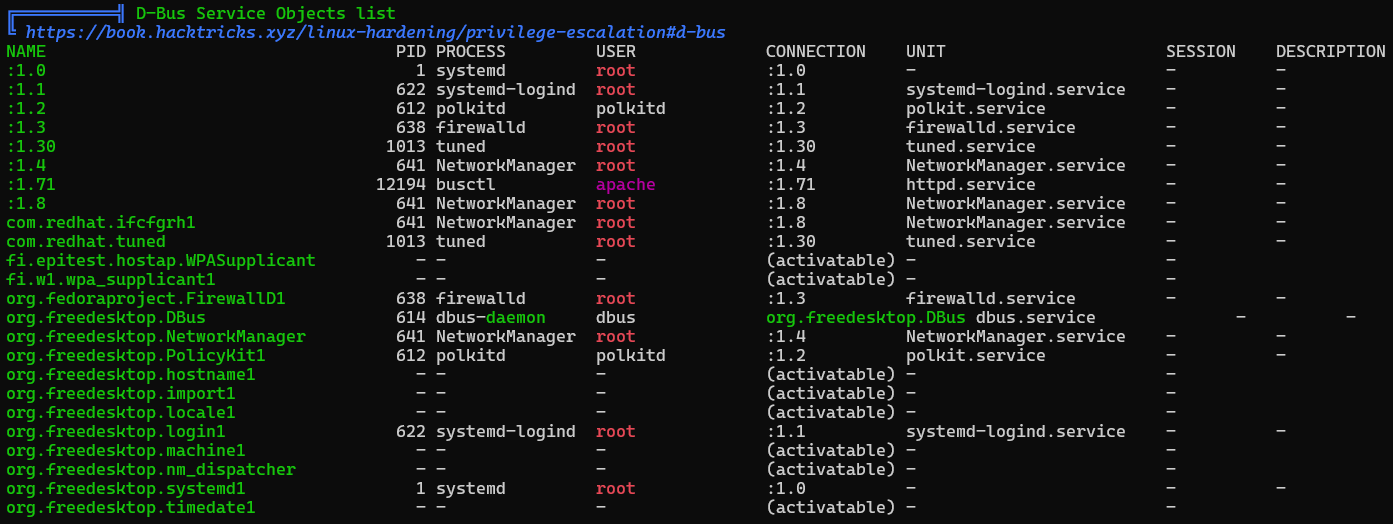Screen dimensions: 1393x524
Task: Click the PID column header
Action: pos(411,51)
